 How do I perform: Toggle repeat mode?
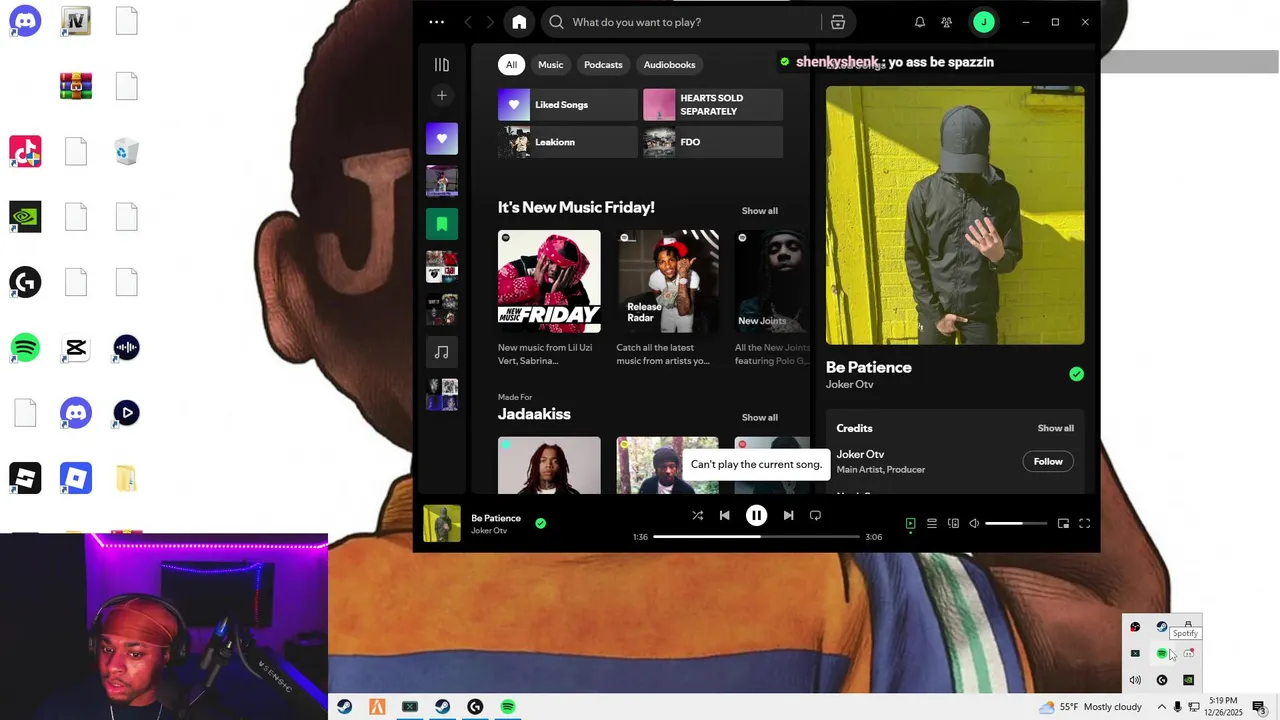coord(815,516)
